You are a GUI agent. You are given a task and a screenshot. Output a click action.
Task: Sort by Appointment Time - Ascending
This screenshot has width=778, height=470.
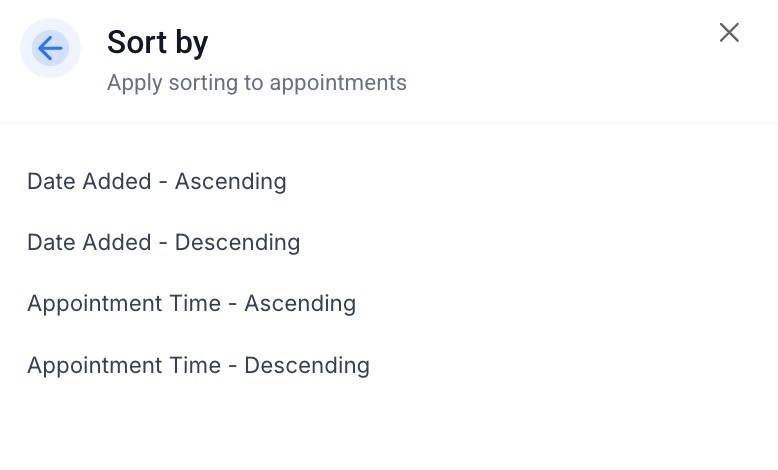191,304
